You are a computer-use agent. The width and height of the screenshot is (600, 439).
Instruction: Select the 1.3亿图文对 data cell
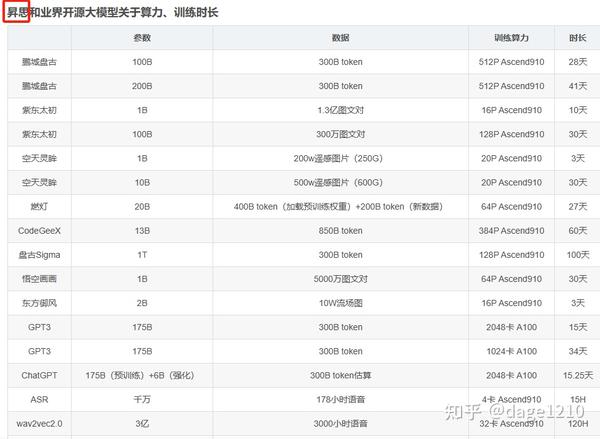[340, 110]
